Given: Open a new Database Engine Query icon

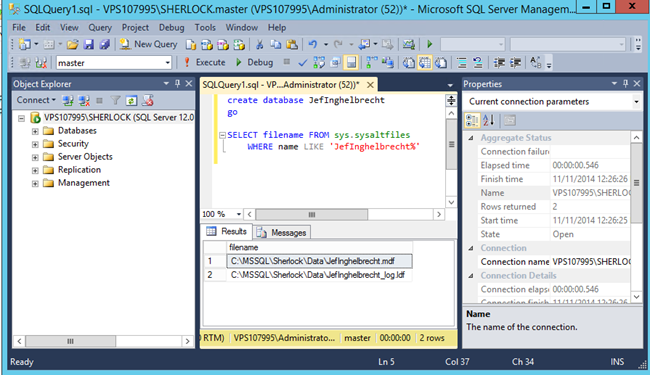Looking at the screenshot, I should 191,44.
